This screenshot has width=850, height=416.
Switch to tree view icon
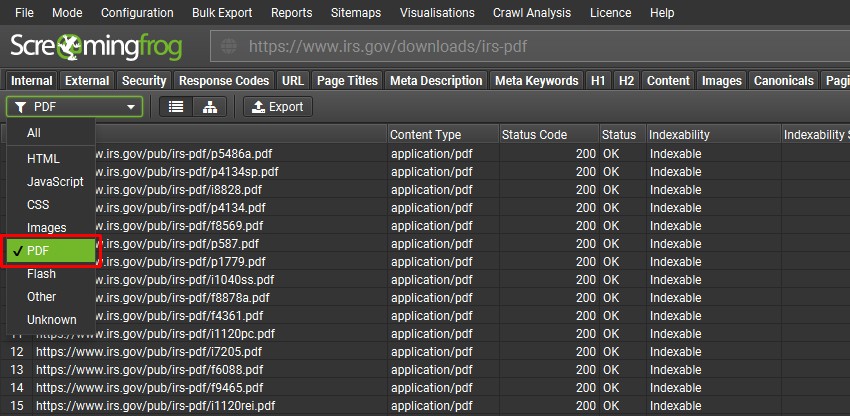[209, 107]
